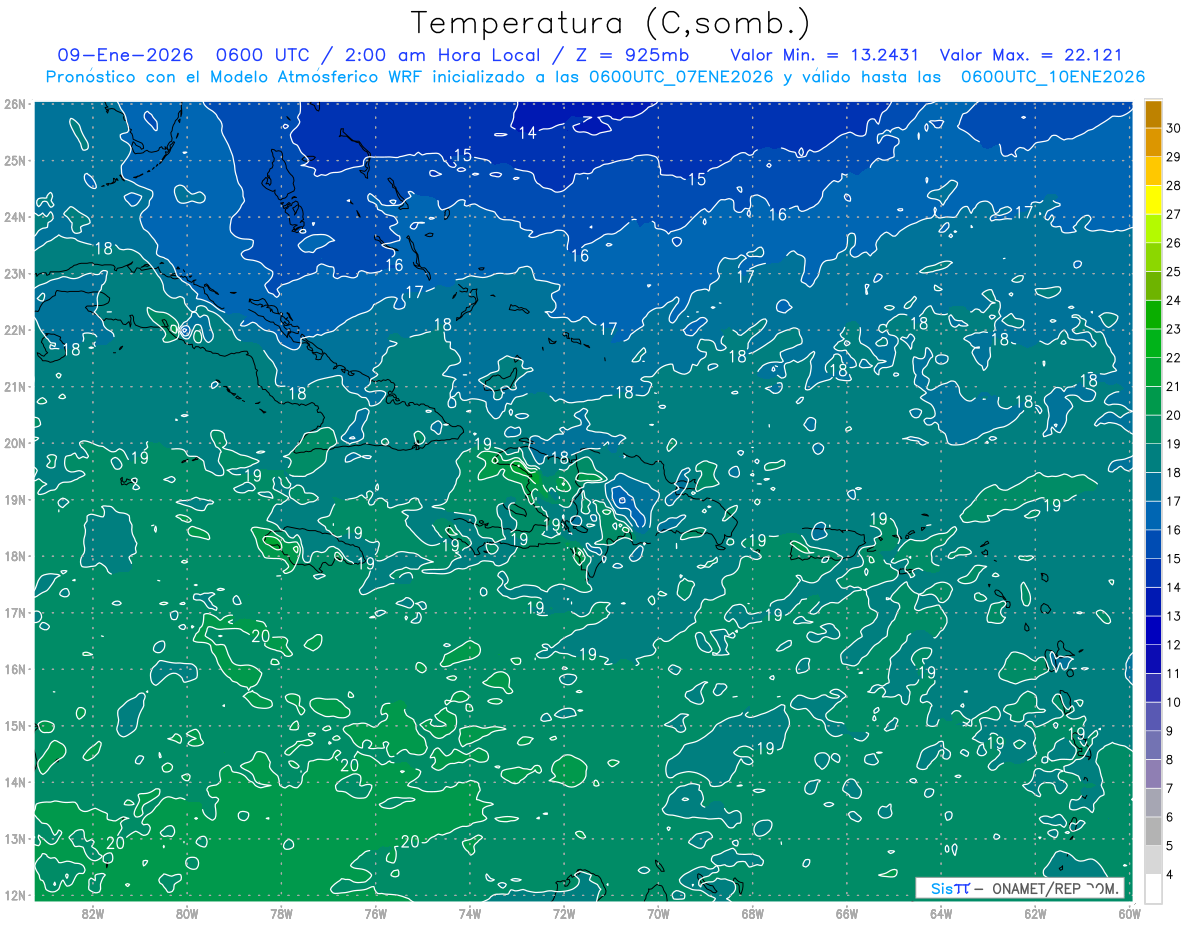Click the '18N' latitude axis label
Image resolution: width=1200 pixels, height=927 pixels.
[15, 556]
